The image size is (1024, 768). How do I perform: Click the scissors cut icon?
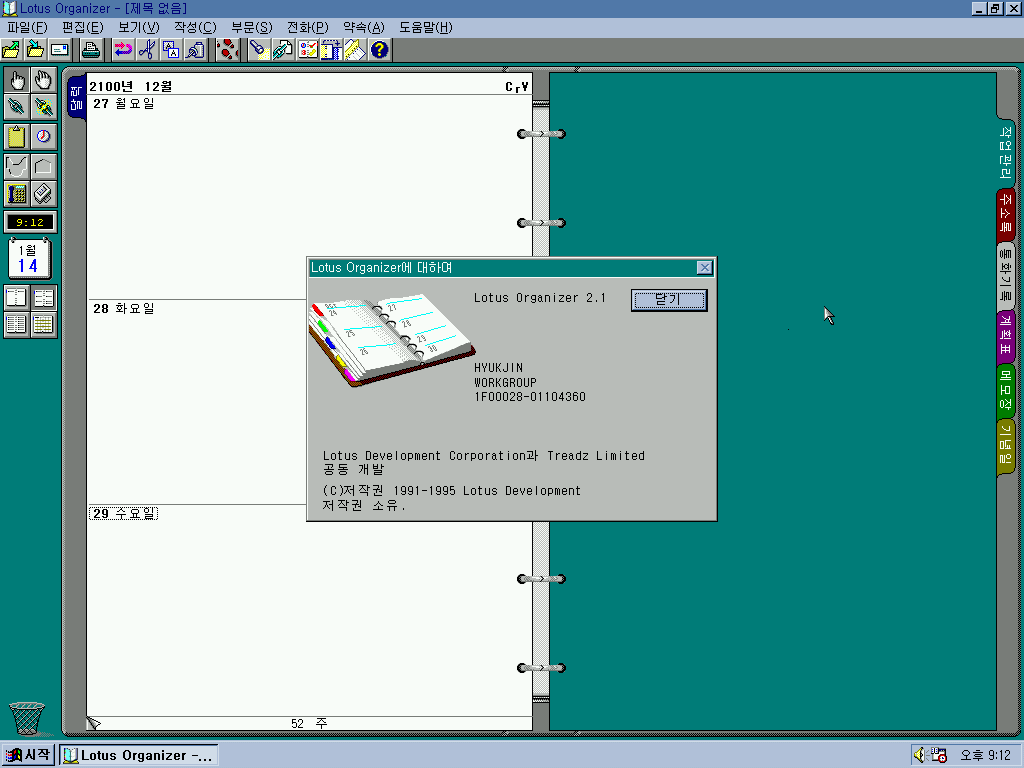click(x=147, y=50)
